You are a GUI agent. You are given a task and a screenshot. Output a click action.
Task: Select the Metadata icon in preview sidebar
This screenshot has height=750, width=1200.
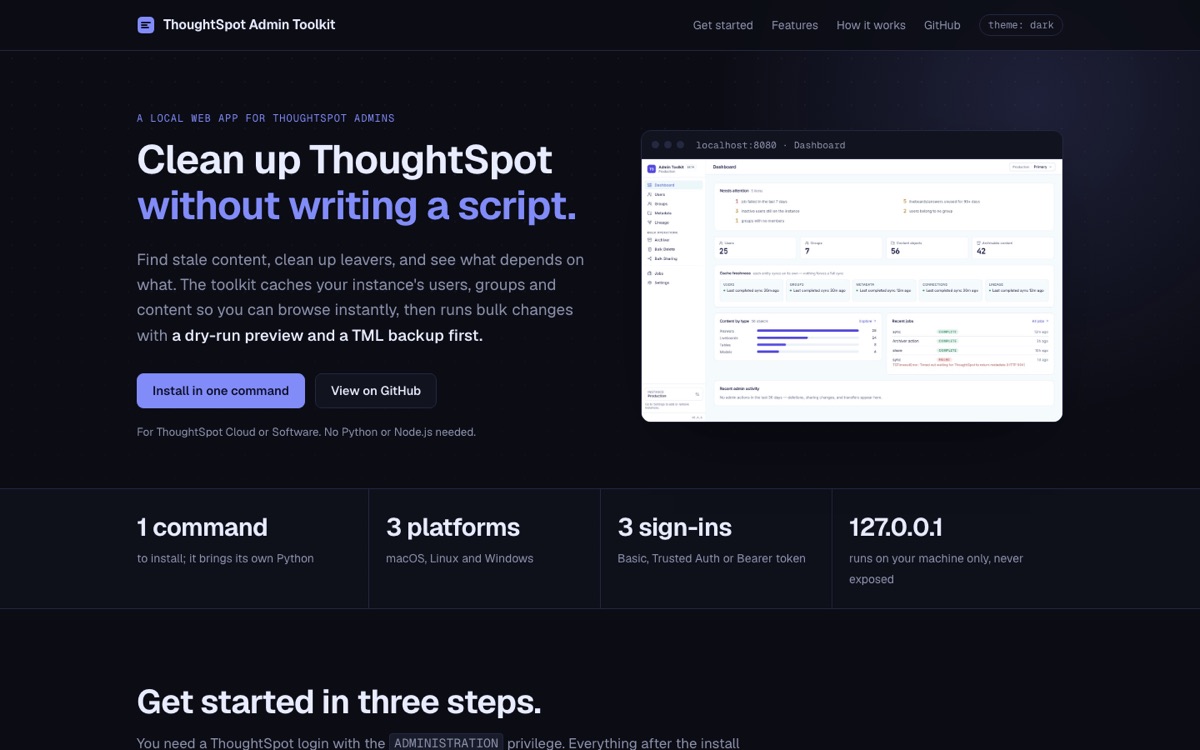649,213
